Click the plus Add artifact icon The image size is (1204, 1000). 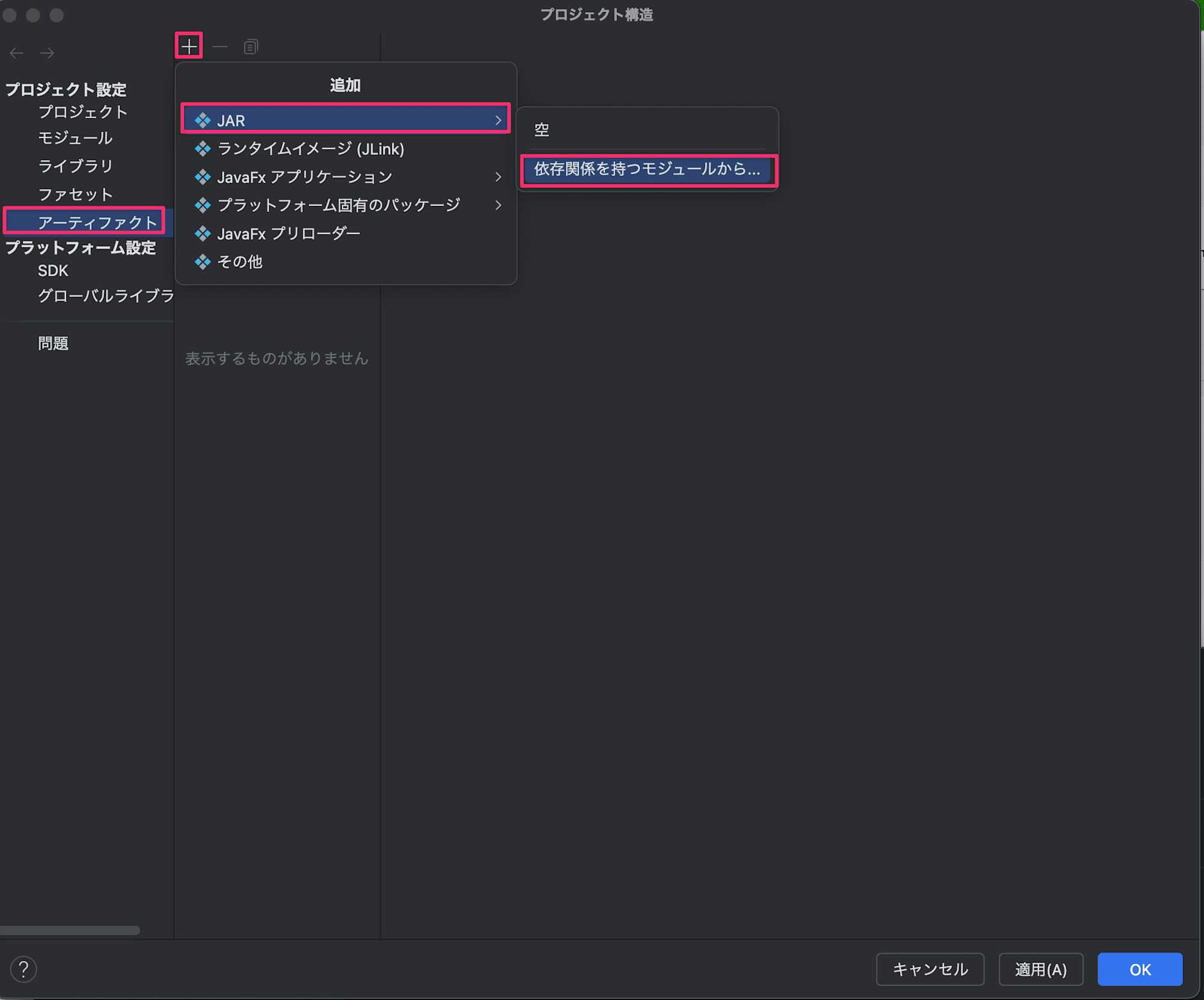pyautogui.click(x=188, y=46)
